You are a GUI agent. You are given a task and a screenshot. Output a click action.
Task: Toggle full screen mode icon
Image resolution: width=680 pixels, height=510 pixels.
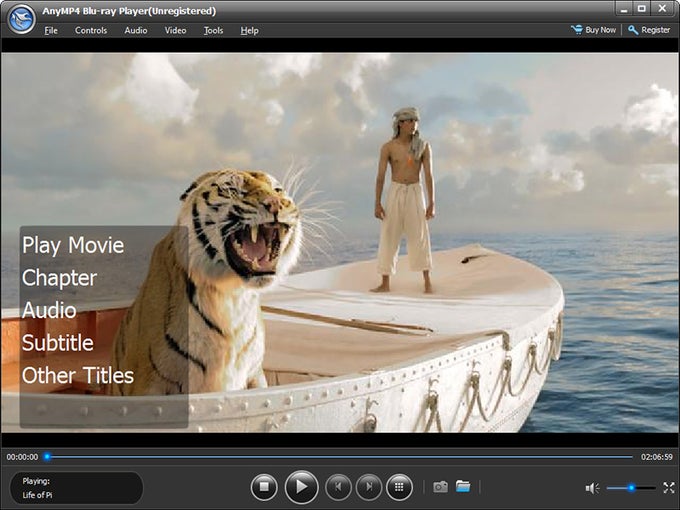pos(669,488)
